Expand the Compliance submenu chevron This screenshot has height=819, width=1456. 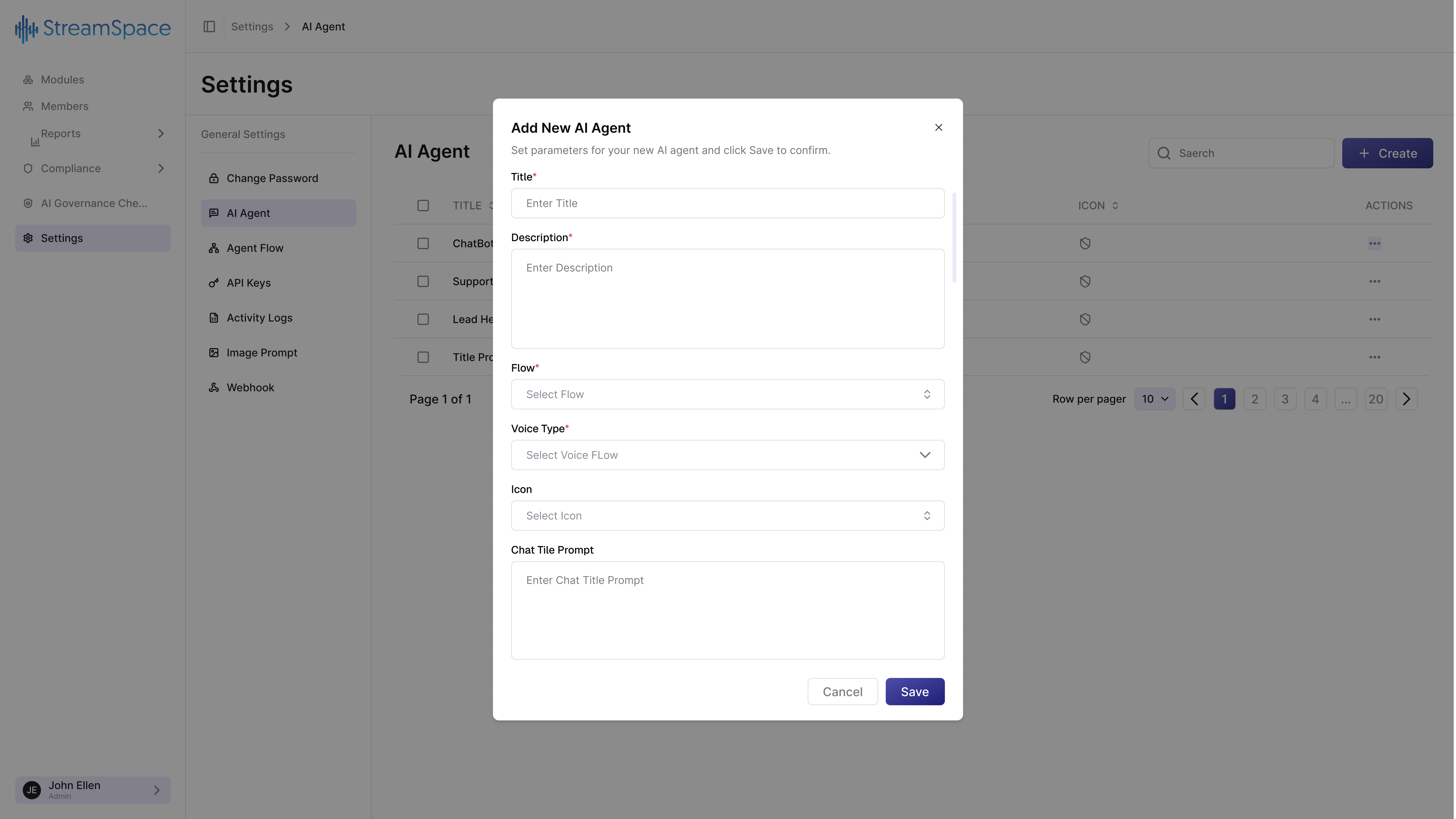pos(161,168)
